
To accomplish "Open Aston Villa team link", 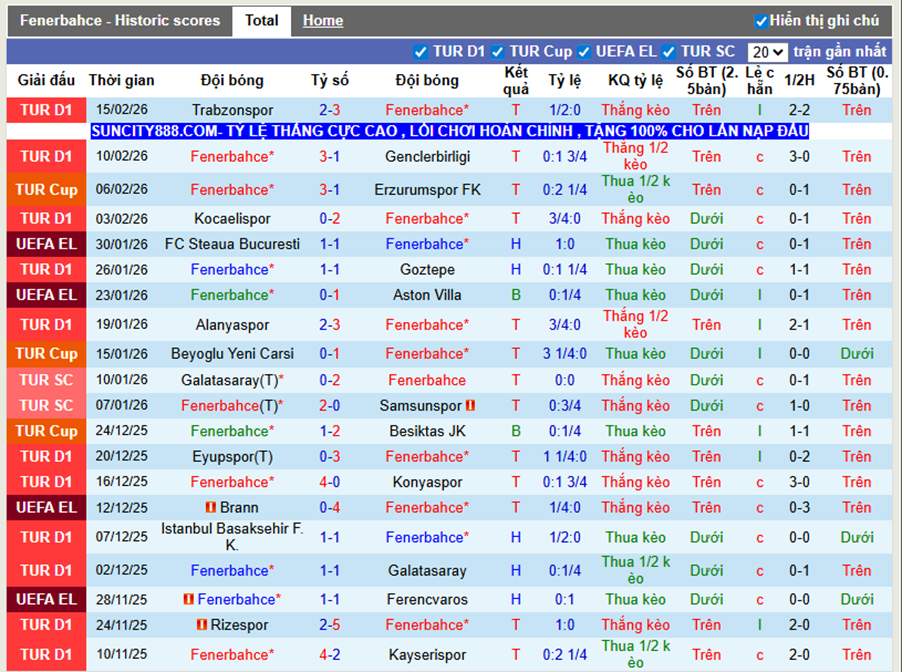I will (427, 295).
